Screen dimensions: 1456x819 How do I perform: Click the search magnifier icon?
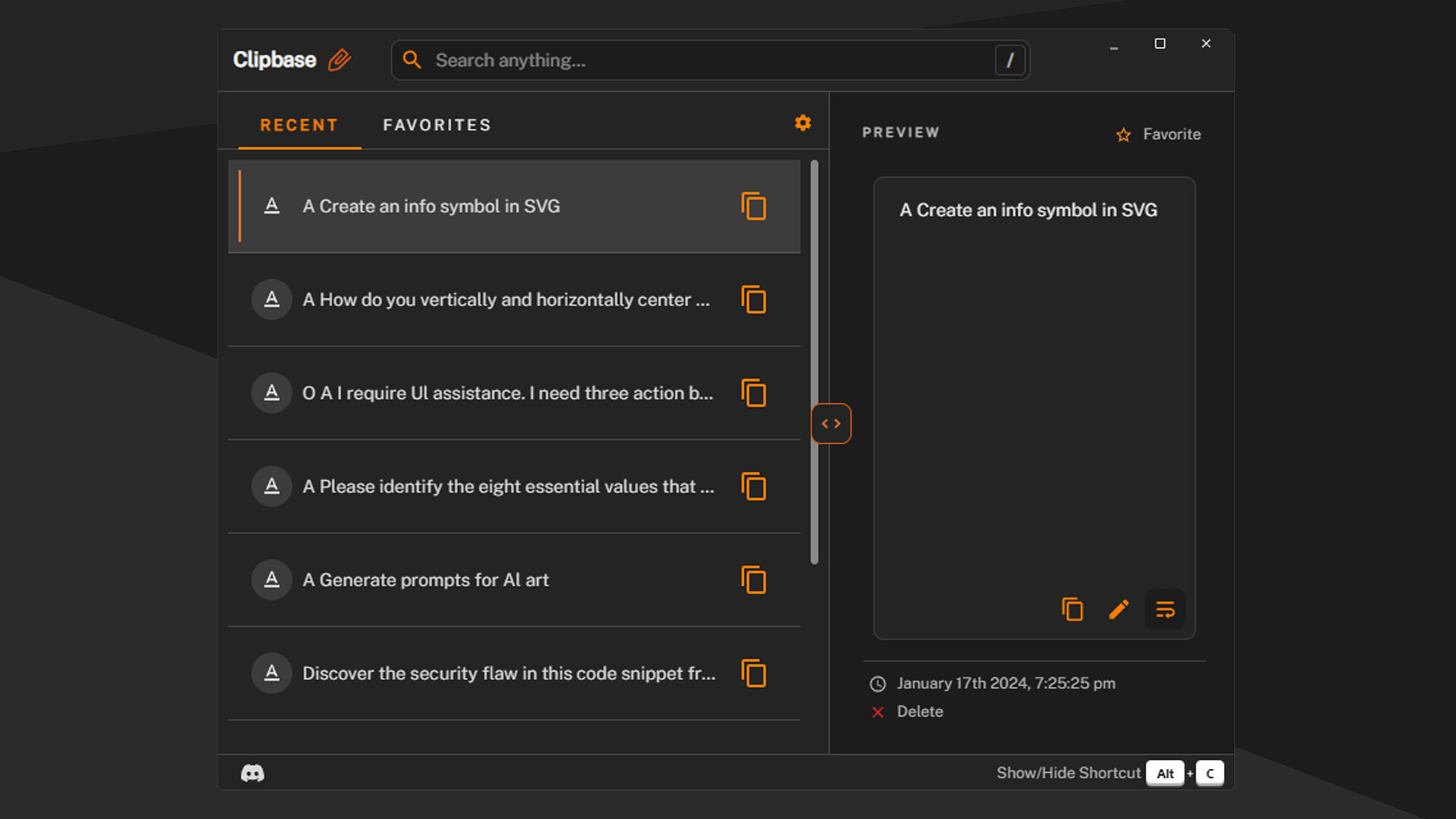point(412,59)
